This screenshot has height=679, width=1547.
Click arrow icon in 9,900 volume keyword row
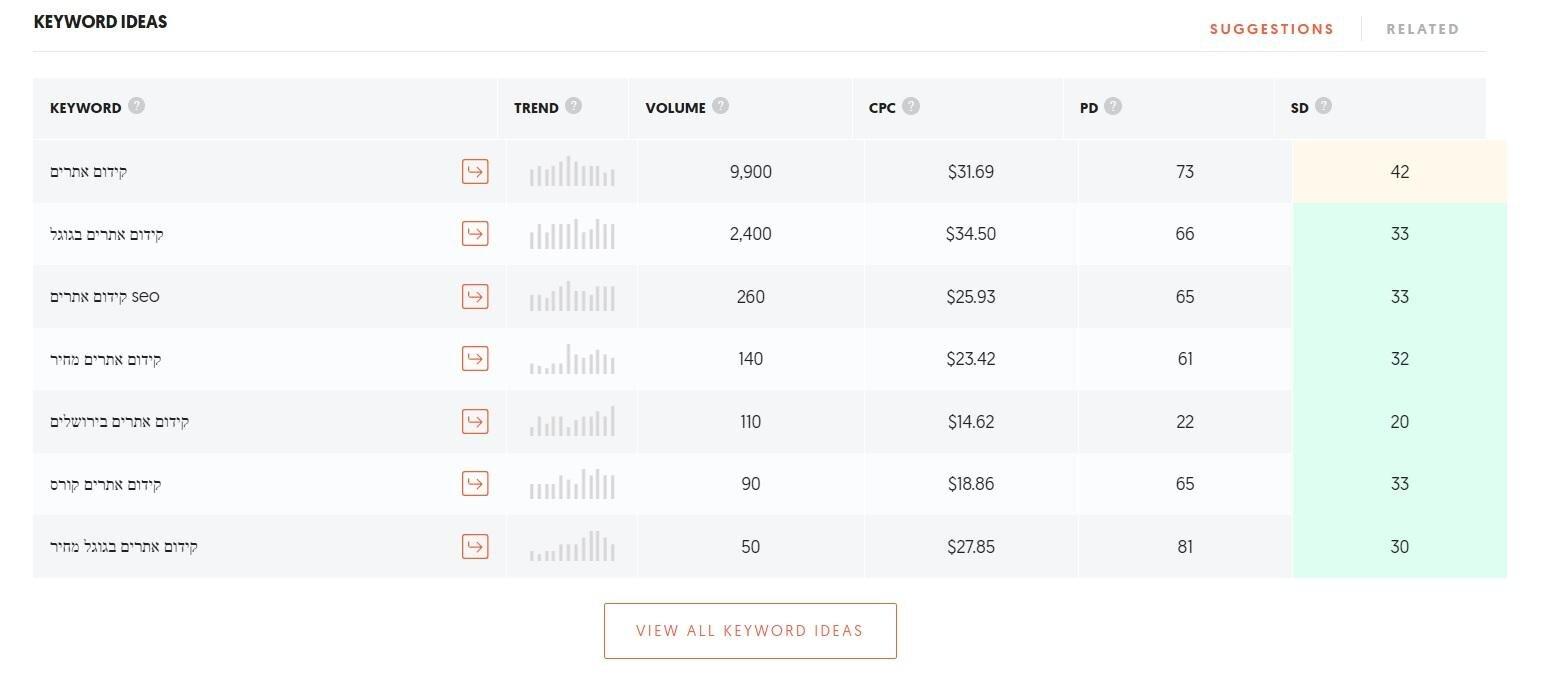[475, 171]
